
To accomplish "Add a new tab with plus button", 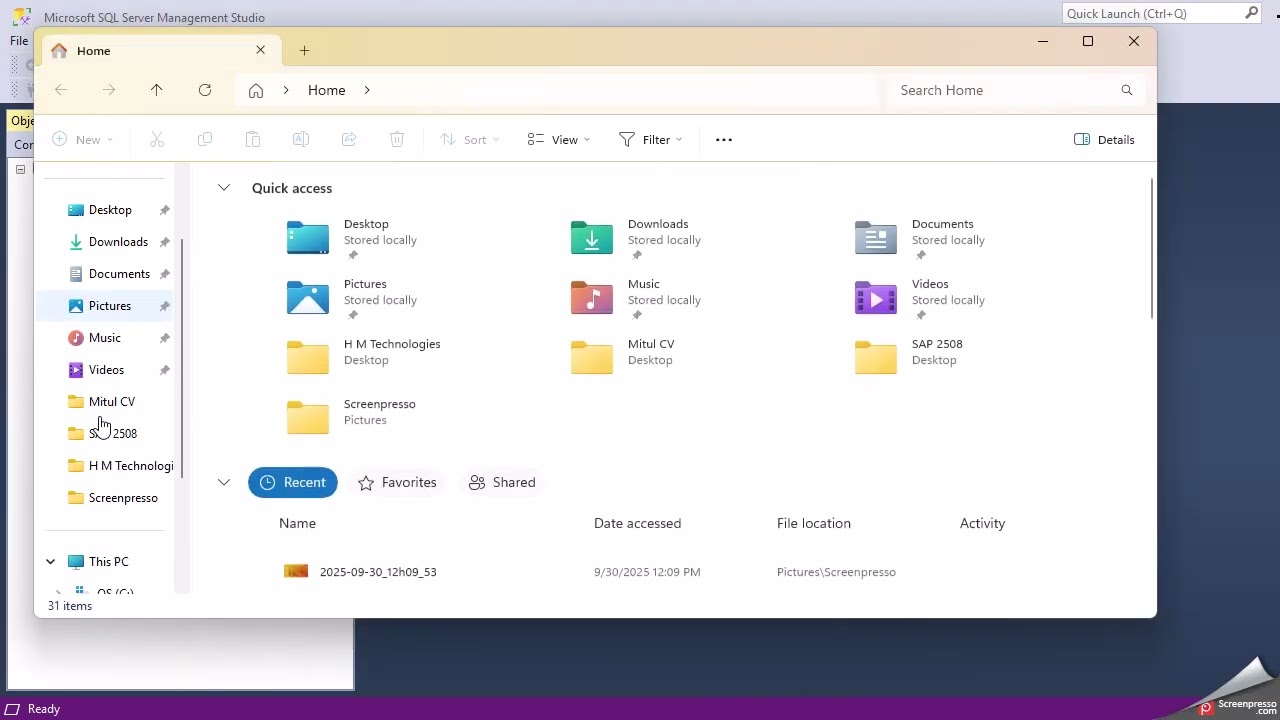I will tap(304, 50).
